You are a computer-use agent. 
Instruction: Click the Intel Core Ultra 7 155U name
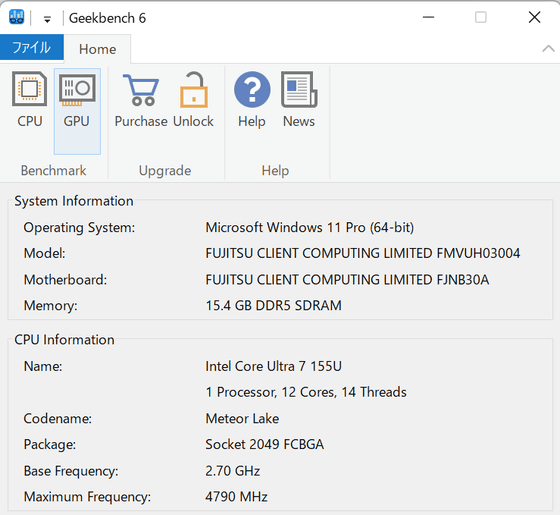tap(274, 366)
